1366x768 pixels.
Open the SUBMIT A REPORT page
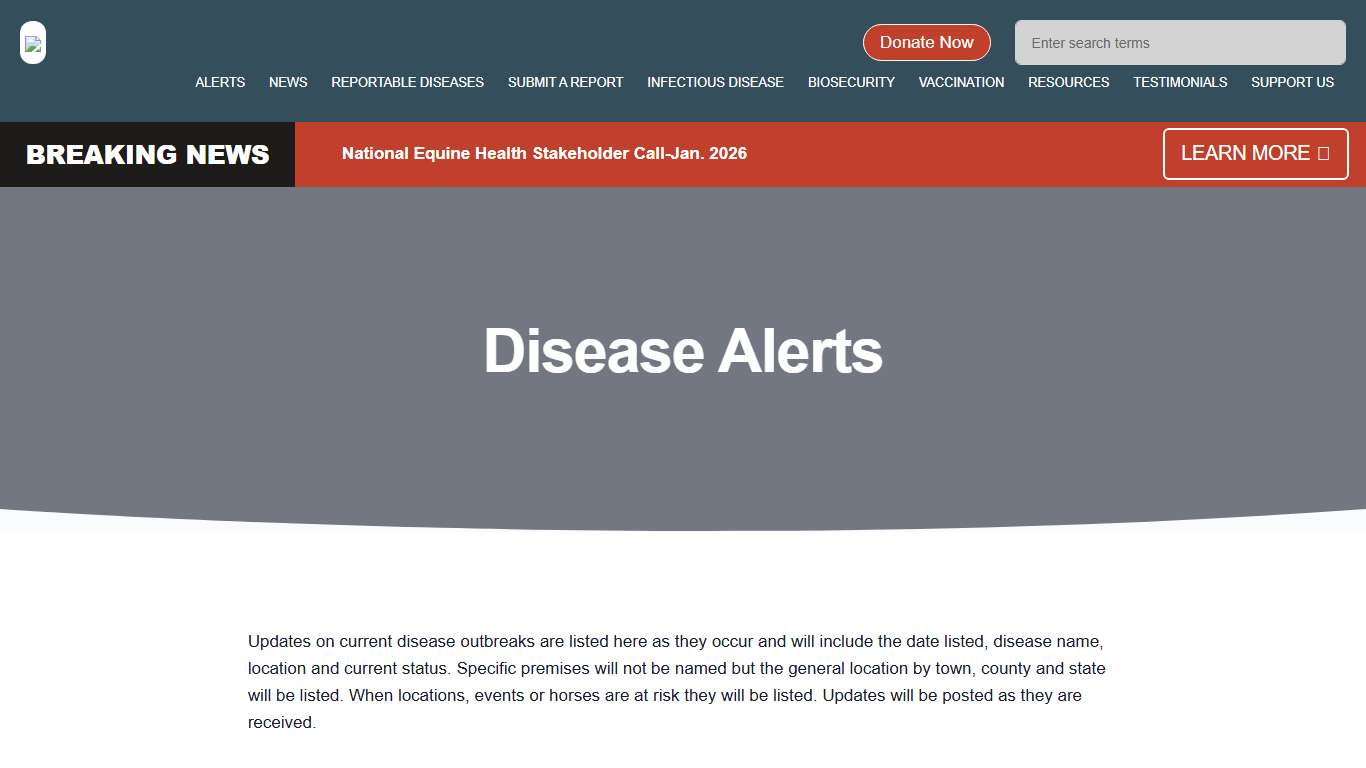coord(565,82)
